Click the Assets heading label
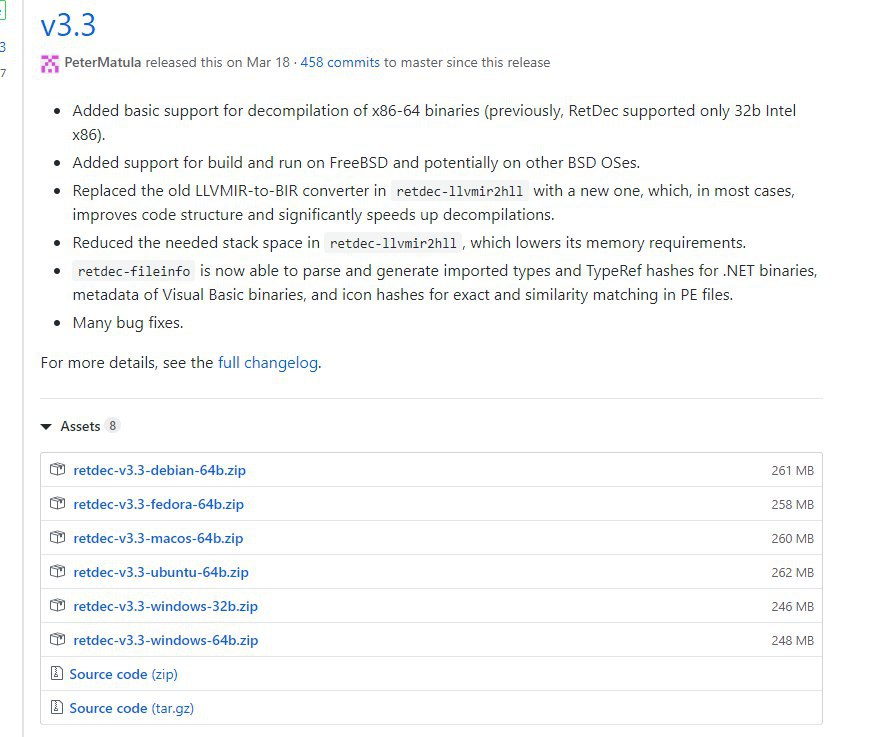This screenshot has height=737, width=889. (x=81, y=426)
